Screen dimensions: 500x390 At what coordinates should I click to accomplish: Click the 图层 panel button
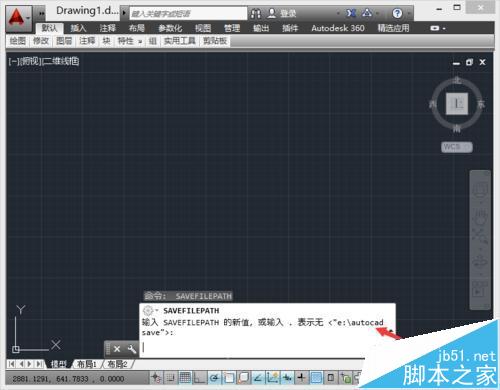[x=64, y=41]
